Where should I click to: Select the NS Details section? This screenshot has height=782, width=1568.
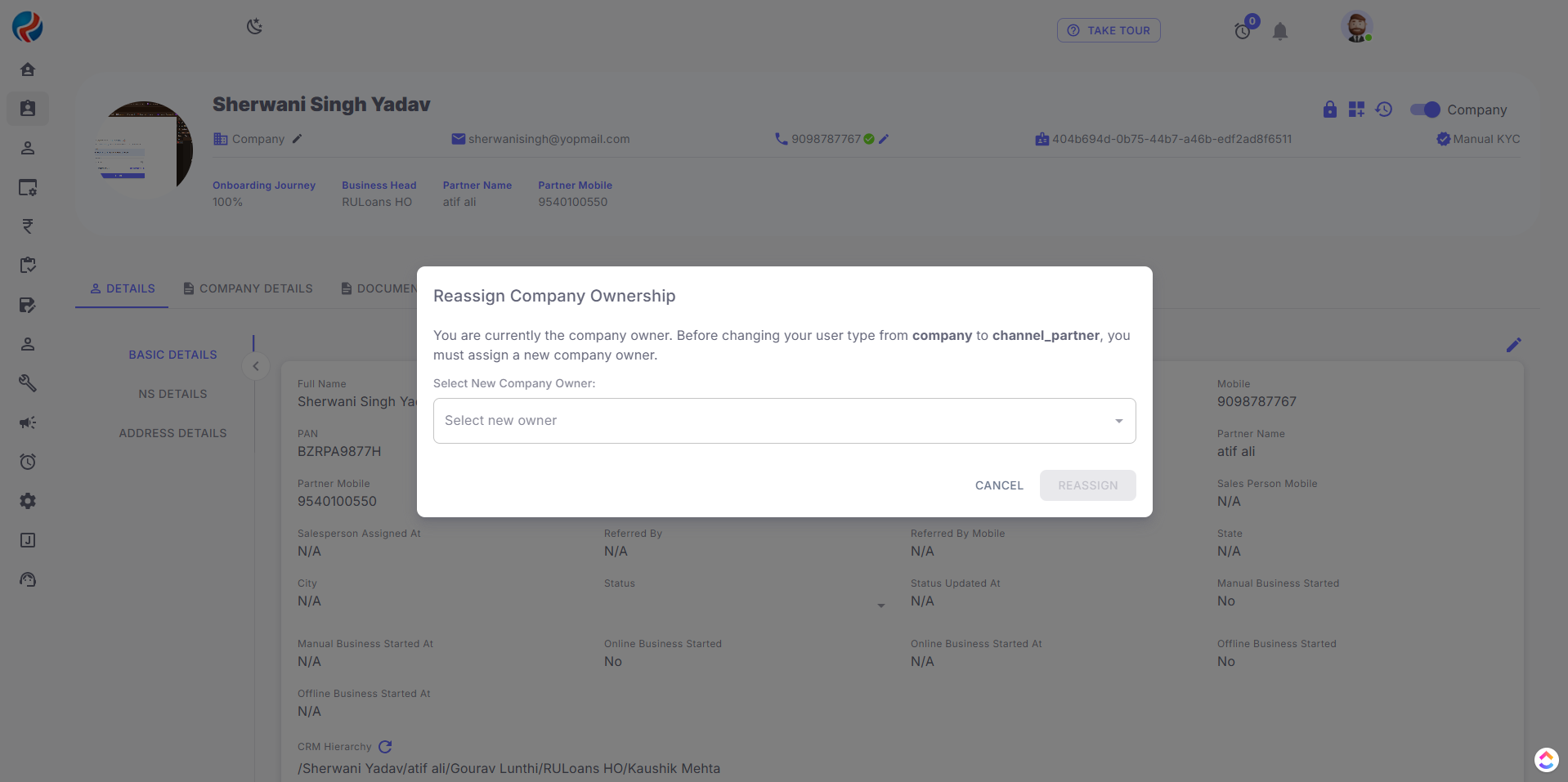pyautogui.click(x=172, y=394)
